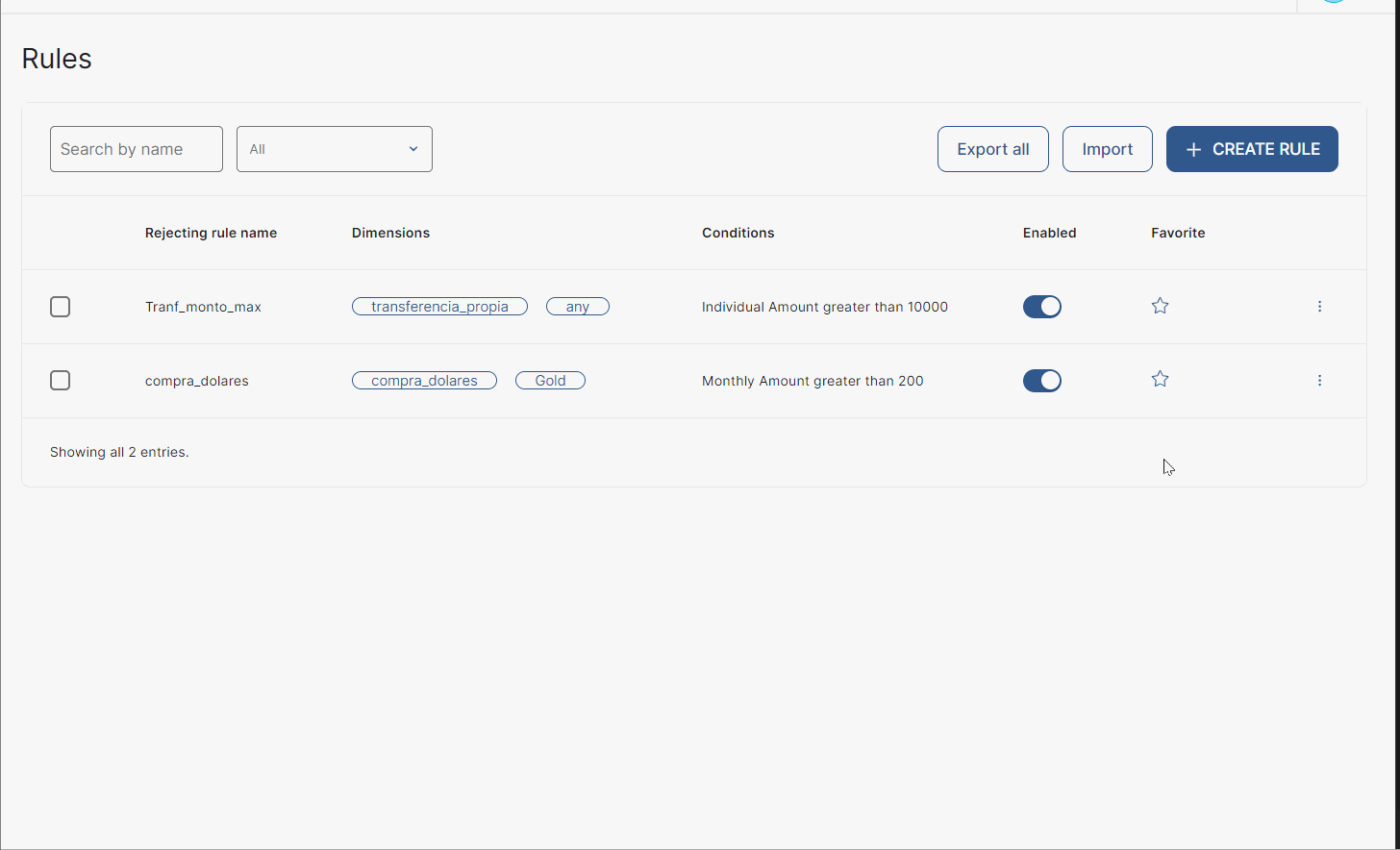Disable the Tranf_monto_max rule toggle
Viewport: 1400px width, 850px height.
pos(1041,307)
